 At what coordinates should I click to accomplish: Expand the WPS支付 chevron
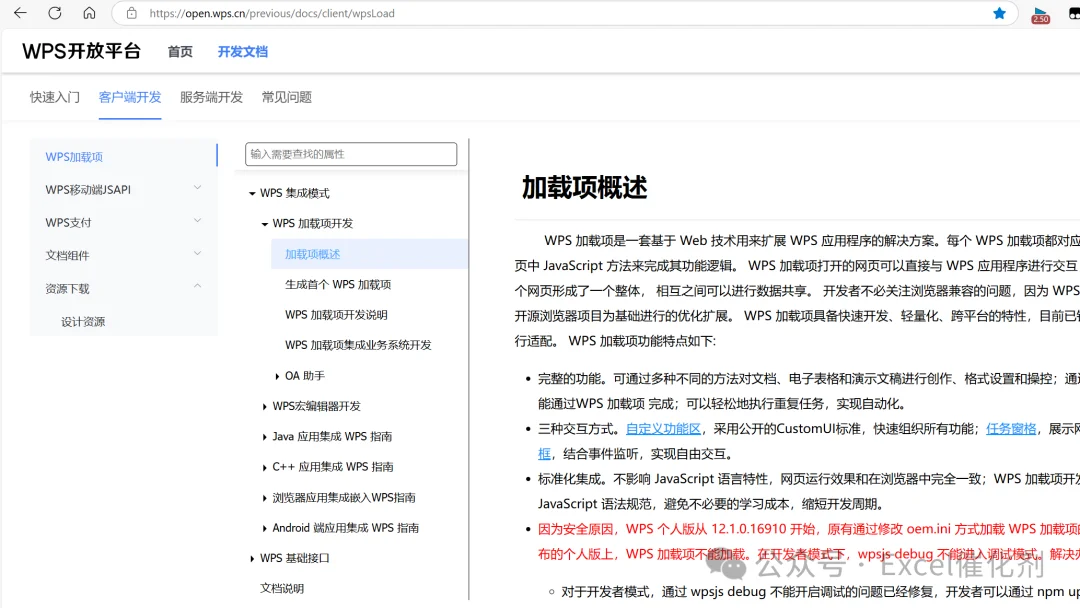coord(198,221)
